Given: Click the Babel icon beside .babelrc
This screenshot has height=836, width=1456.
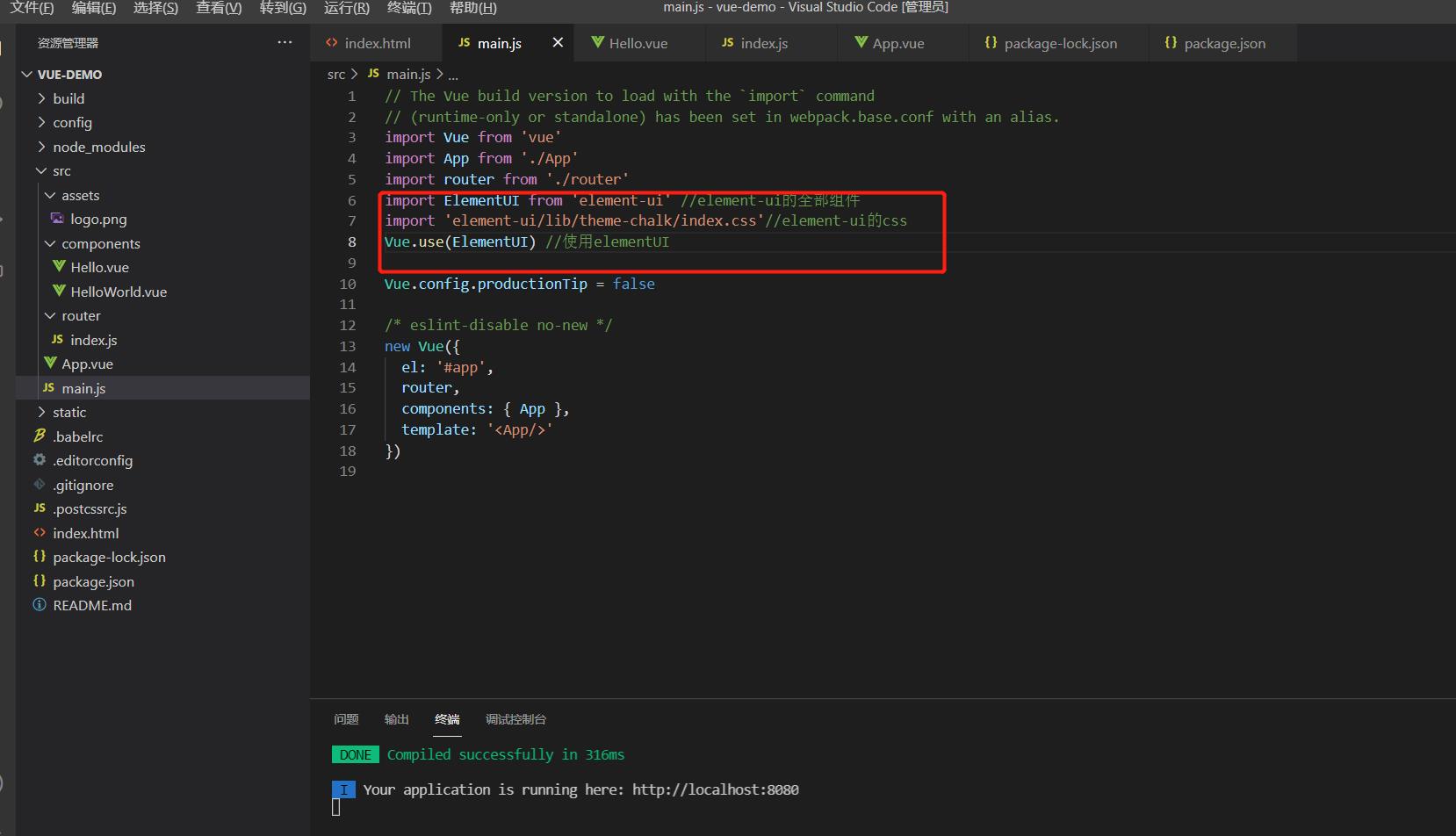Looking at the screenshot, I should pos(40,436).
